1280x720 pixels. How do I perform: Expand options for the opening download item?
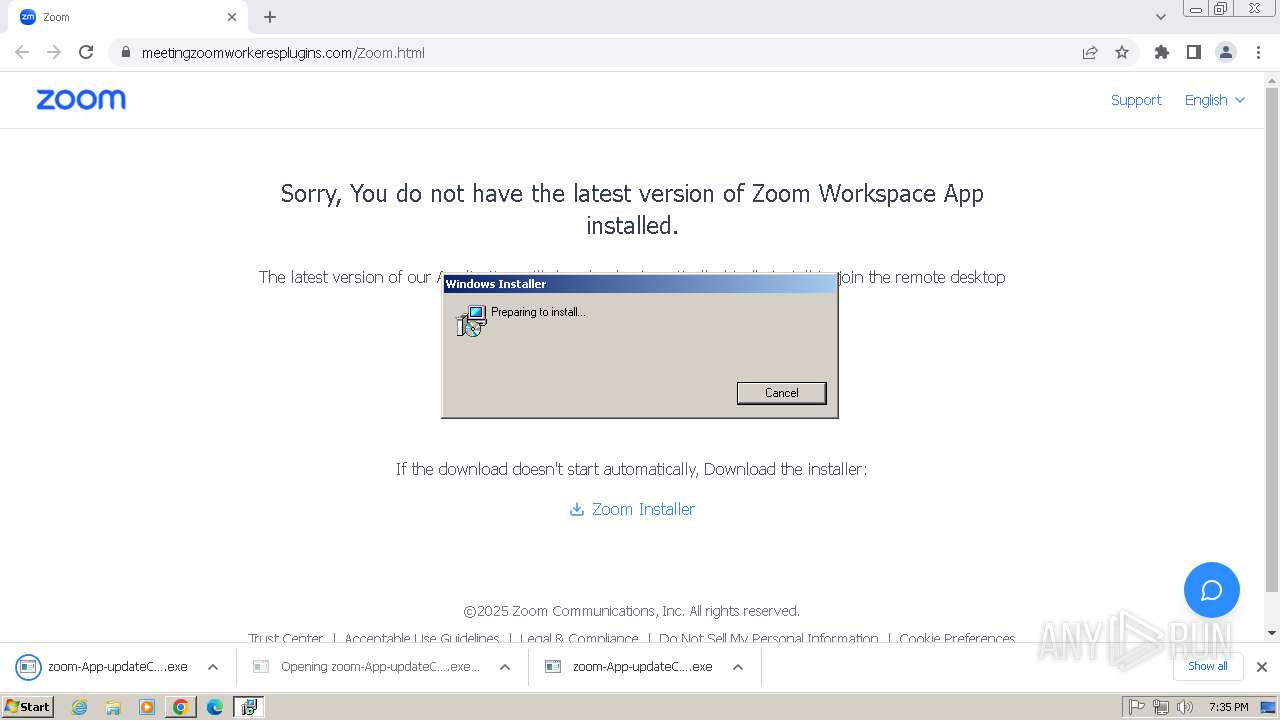(x=505, y=667)
